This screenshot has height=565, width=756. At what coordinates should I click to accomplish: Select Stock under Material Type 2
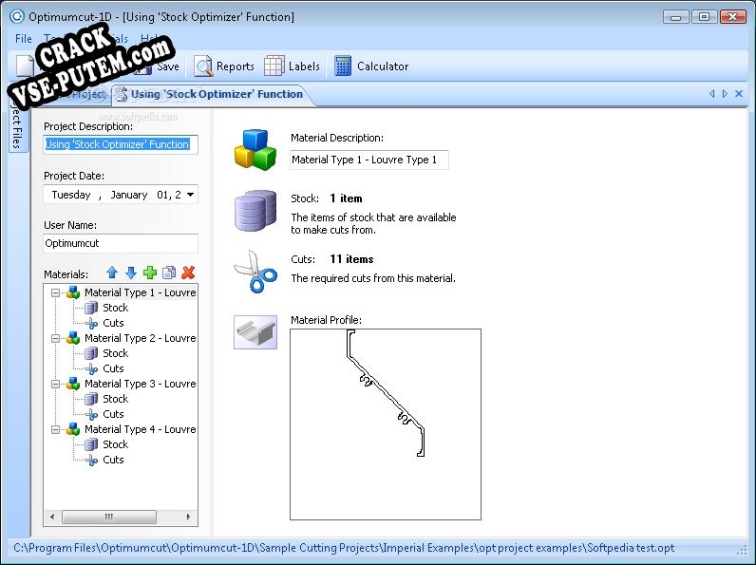coord(115,353)
